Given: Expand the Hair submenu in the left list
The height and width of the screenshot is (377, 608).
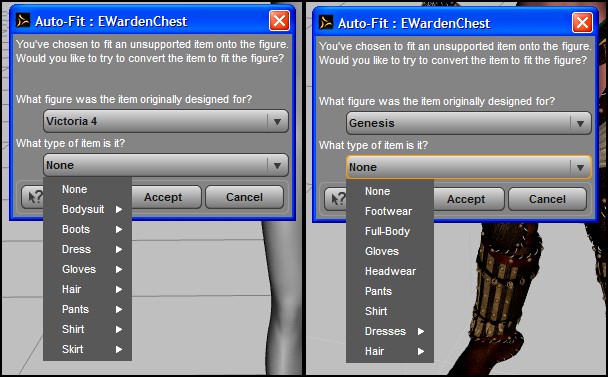Looking at the screenshot, I should tap(88, 289).
